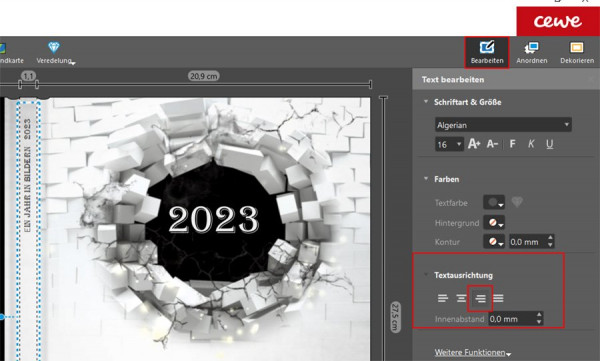This screenshot has height=361, width=600.
Task: Click the Innenabstand value field
Action: tap(512, 319)
